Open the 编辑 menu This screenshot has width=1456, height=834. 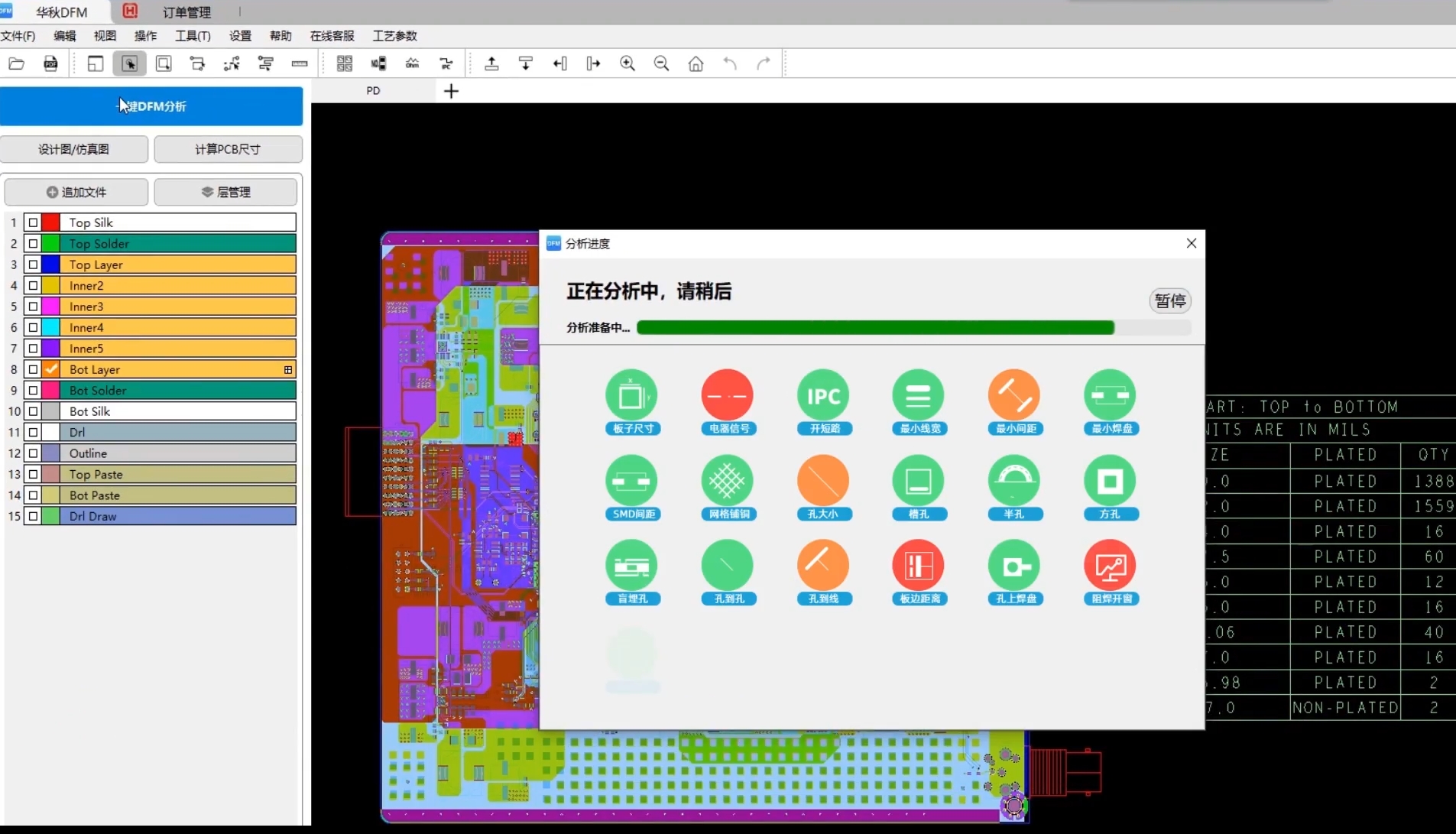tap(65, 36)
